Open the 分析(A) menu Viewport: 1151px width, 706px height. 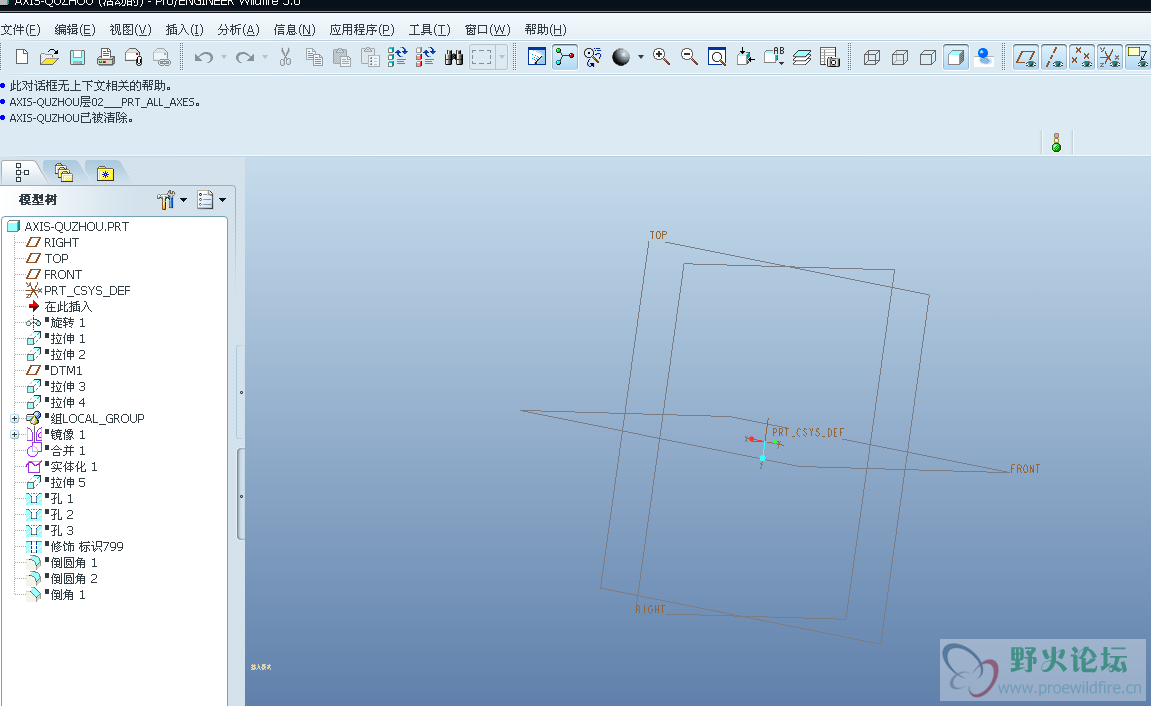pos(239,29)
